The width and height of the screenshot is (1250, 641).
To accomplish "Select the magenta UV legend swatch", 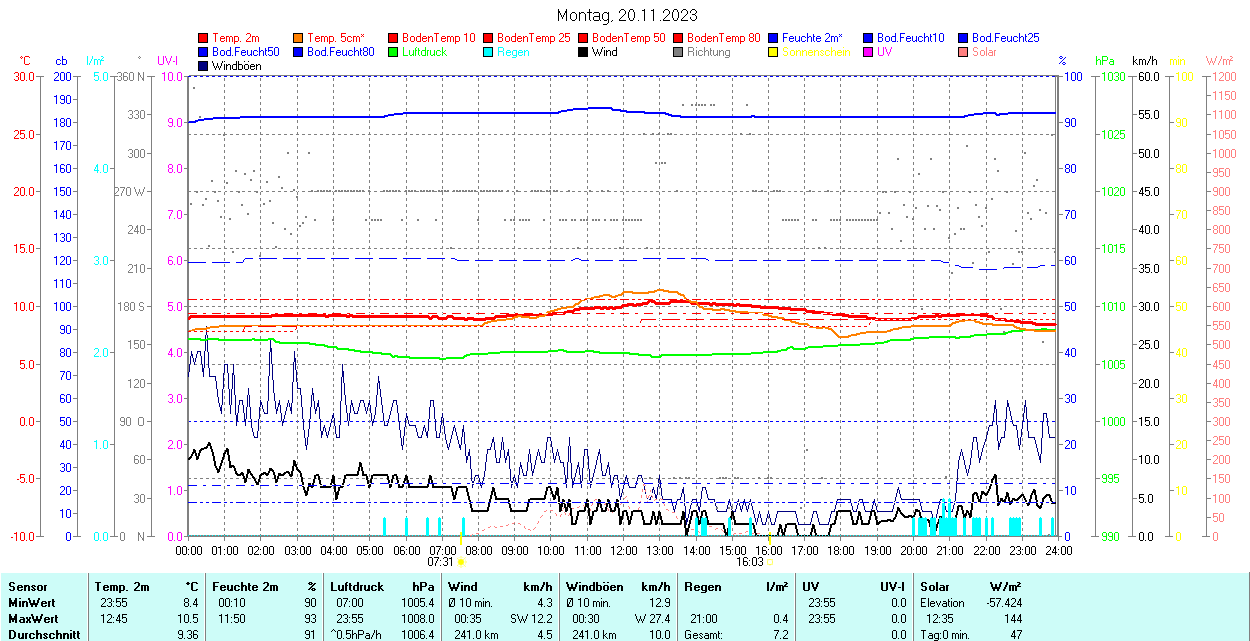I will click(x=869, y=52).
